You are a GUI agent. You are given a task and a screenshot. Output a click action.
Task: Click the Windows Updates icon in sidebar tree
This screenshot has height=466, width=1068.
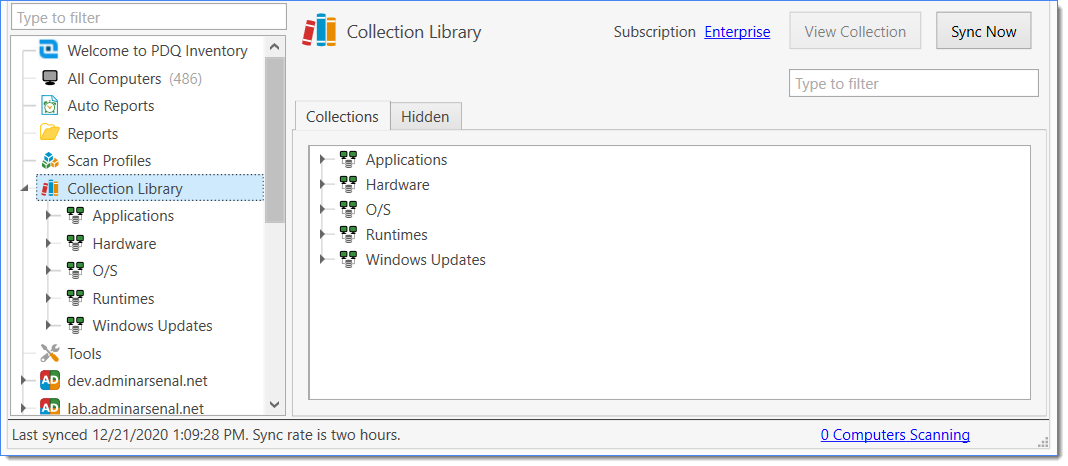point(75,326)
